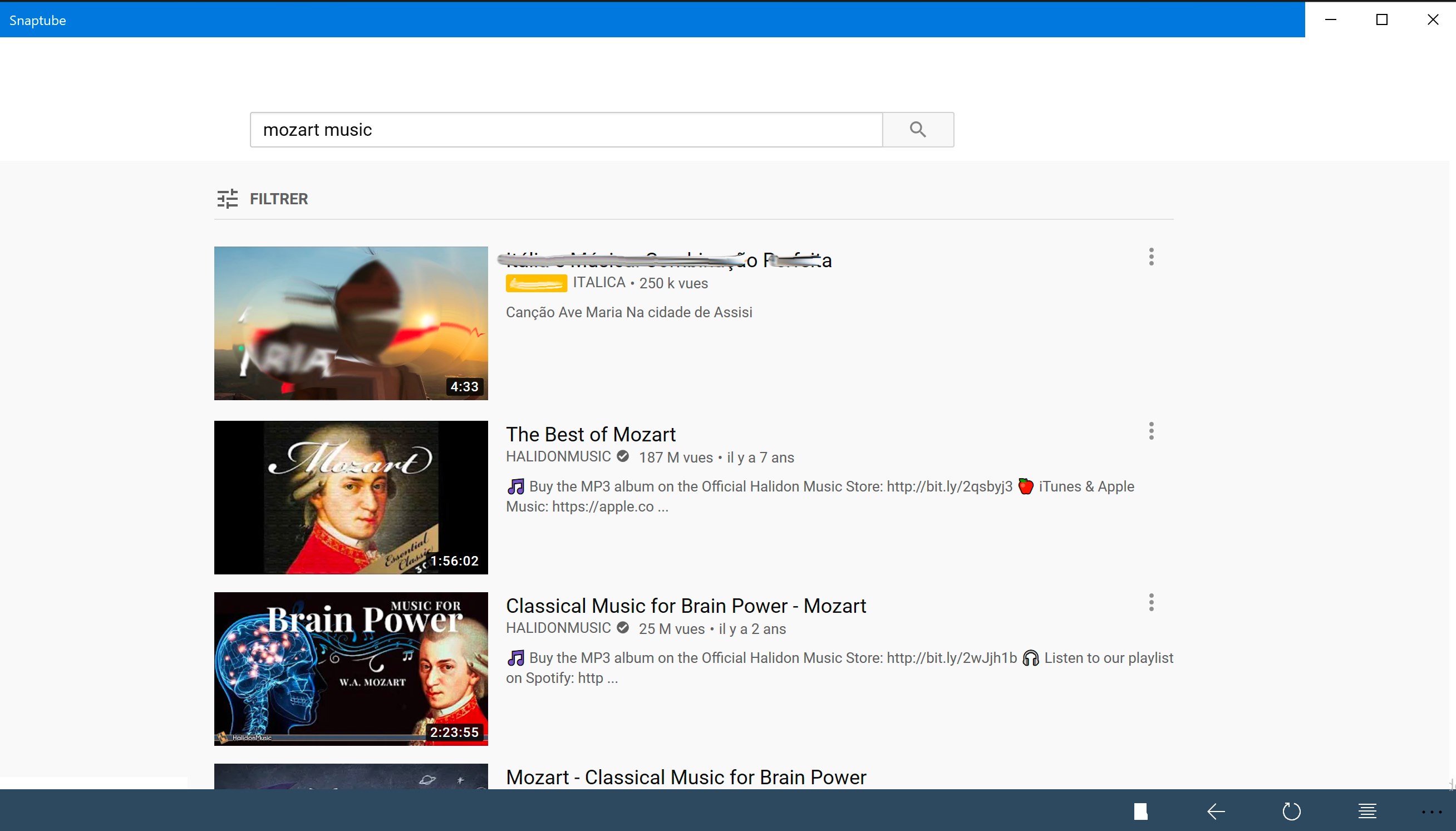The width and height of the screenshot is (1456, 831).
Task: Open 'Mozart - Classical Music for Brain Power' title
Action: coord(686,777)
